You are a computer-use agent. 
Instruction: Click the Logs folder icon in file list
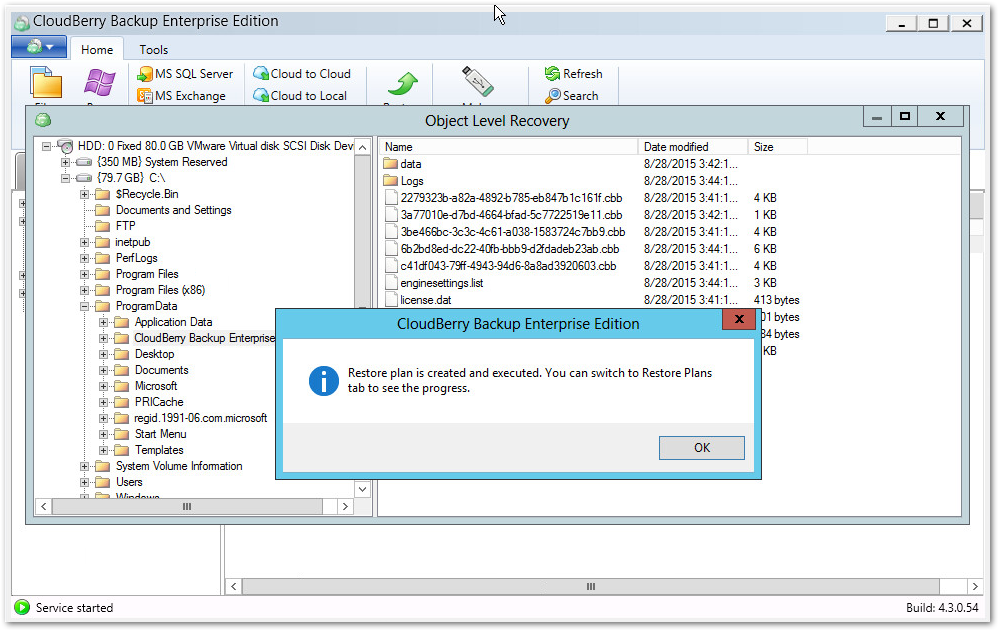coord(391,180)
